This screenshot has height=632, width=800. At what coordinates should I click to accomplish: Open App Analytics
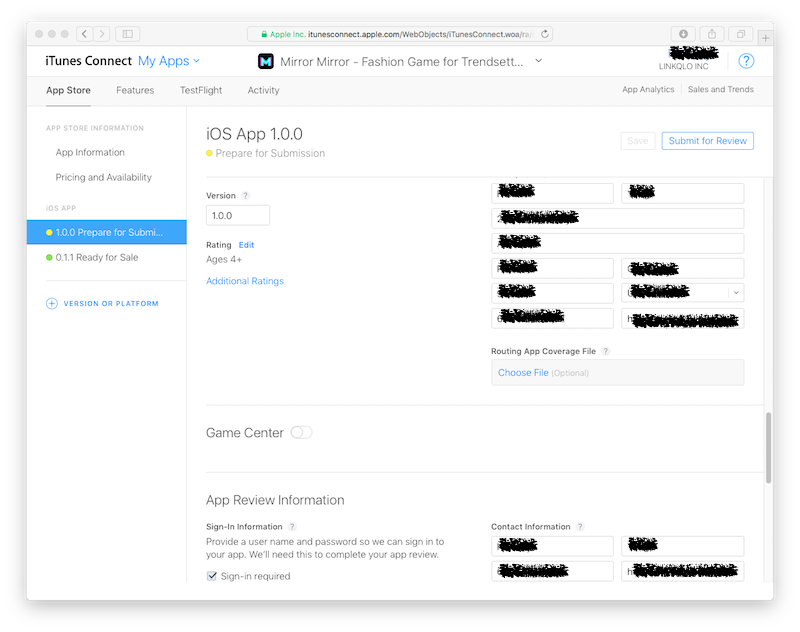tap(648, 89)
